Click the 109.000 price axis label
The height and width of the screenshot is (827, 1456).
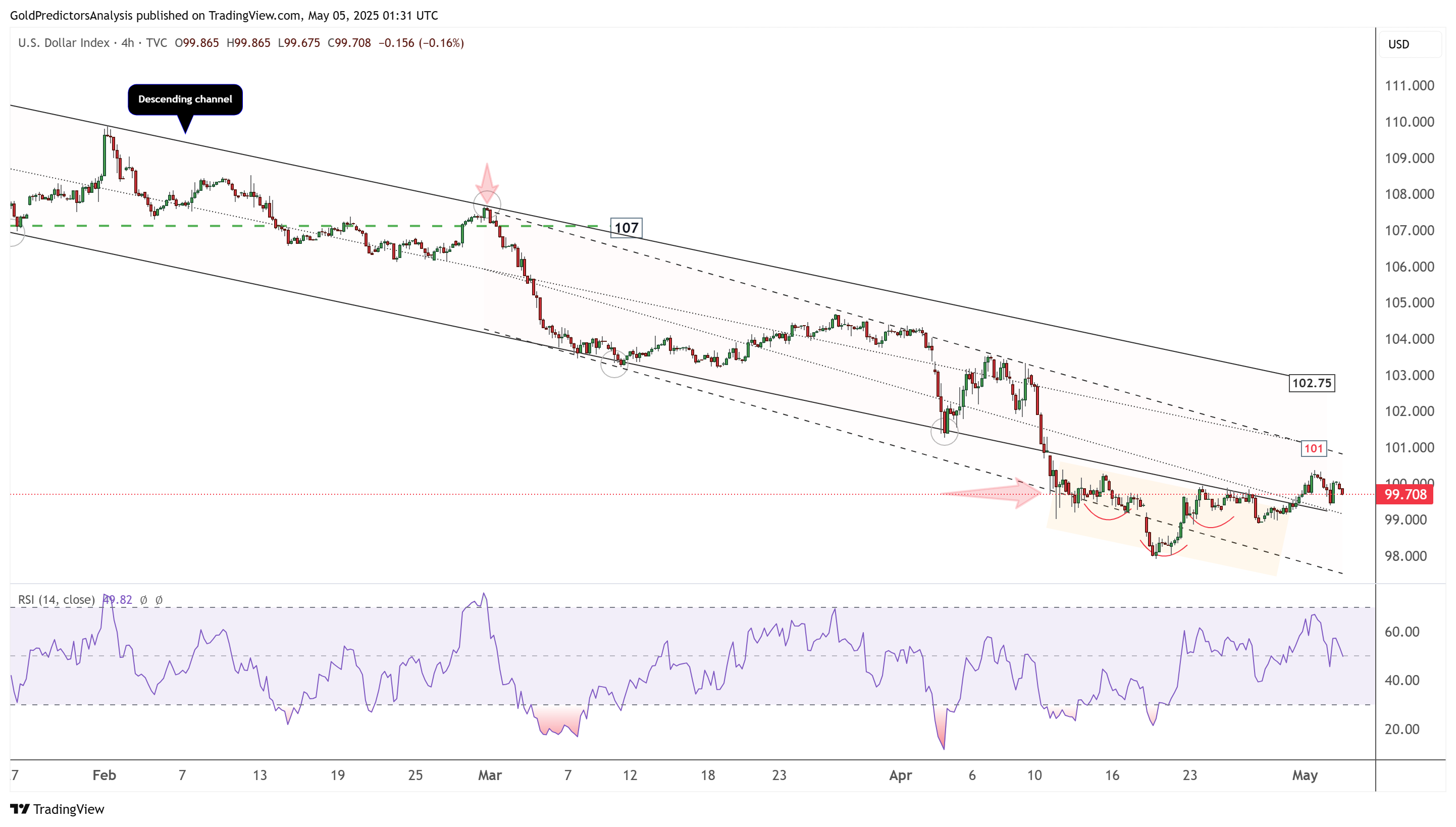click(1410, 159)
